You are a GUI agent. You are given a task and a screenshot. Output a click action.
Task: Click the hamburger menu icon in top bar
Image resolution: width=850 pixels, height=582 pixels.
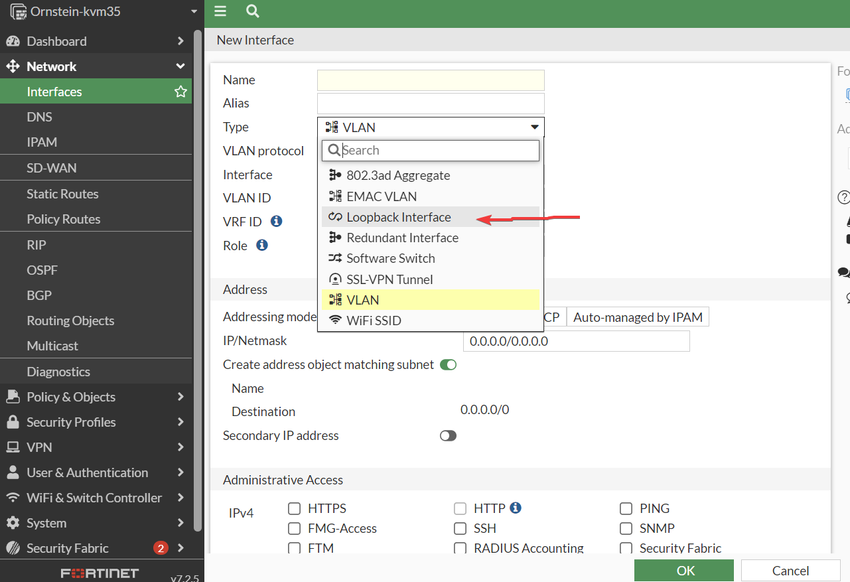point(220,11)
